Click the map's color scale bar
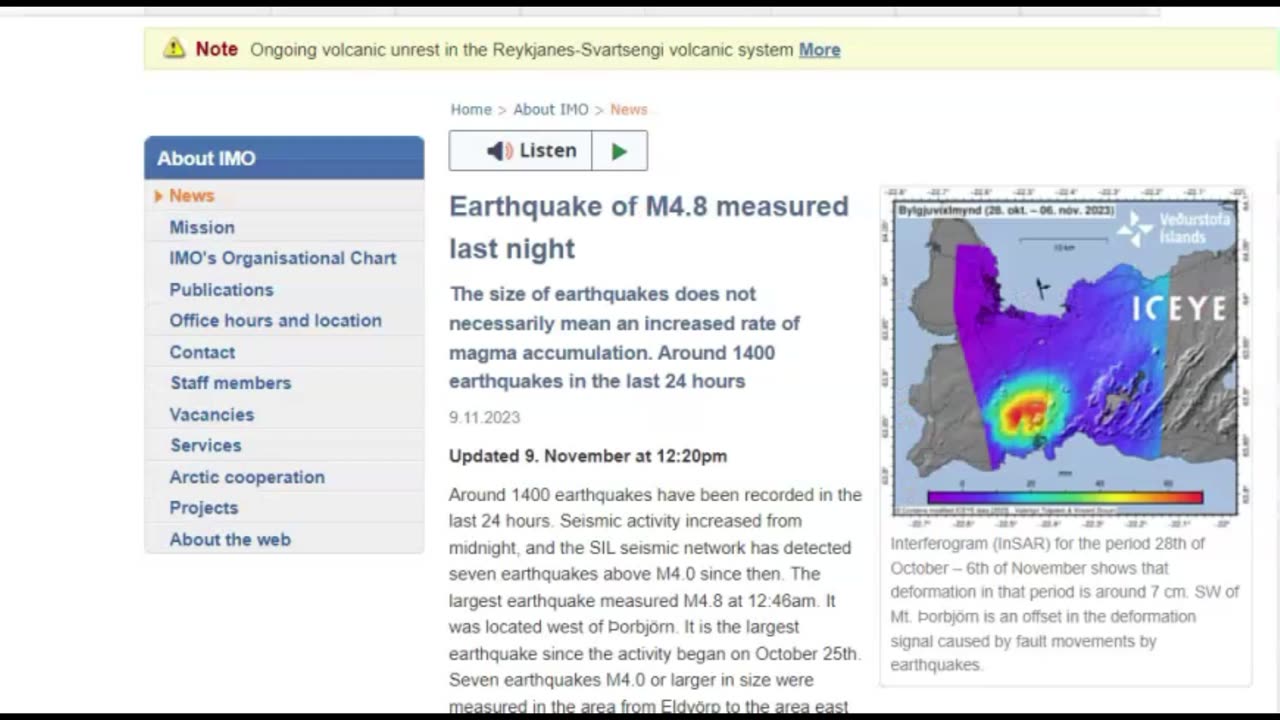1280x720 pixels. pyautogui.click(x=1065, y=497)
